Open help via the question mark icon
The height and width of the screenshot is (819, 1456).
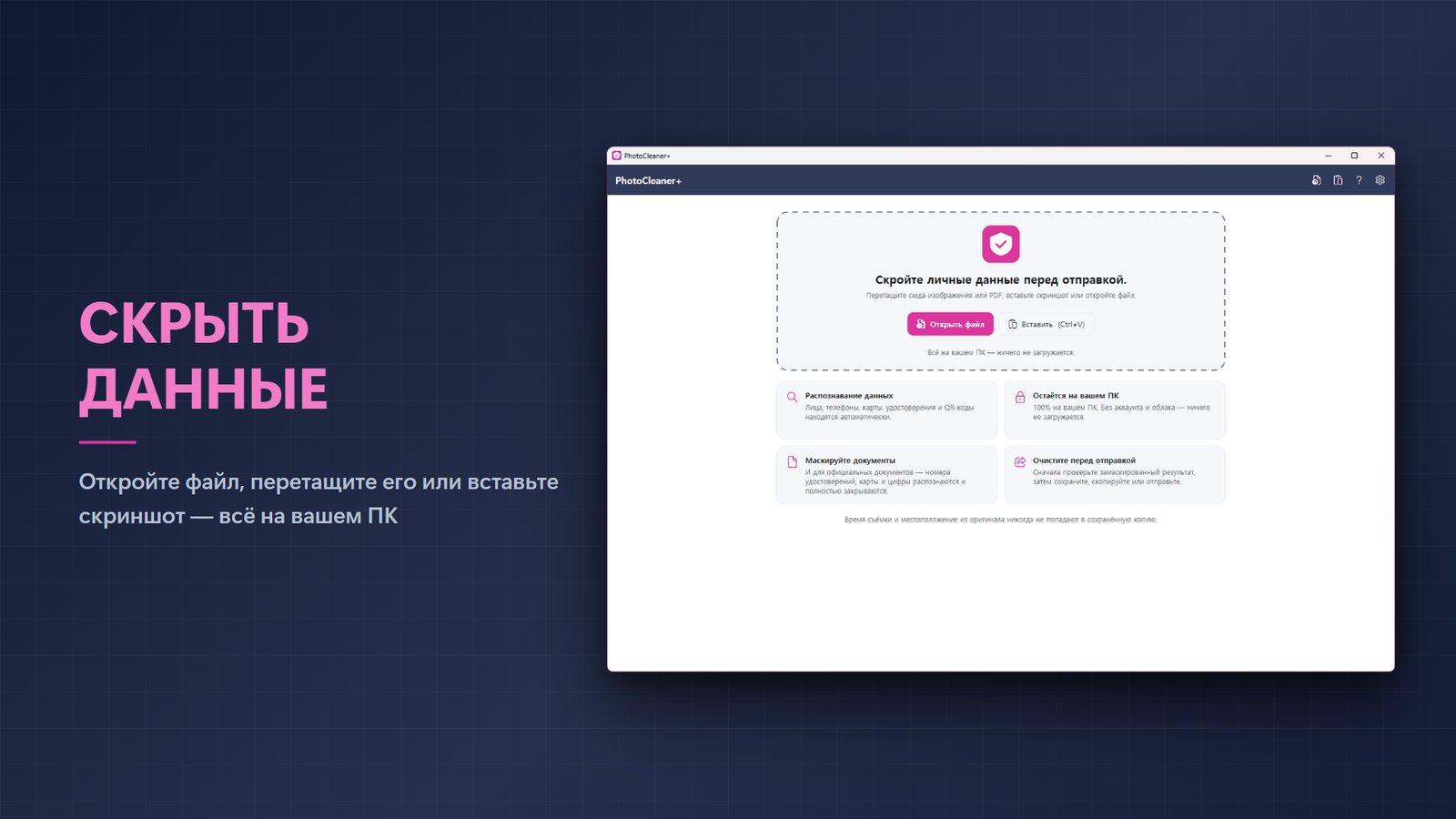(x=1359, y=180)
